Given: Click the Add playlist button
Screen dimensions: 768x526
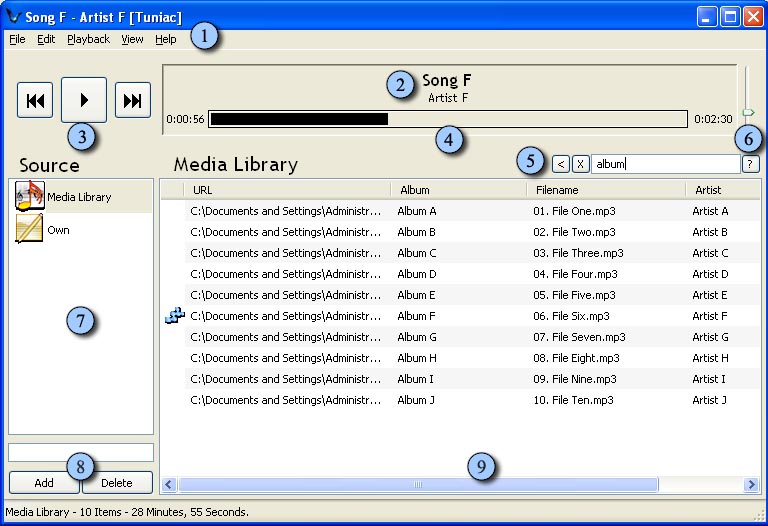Looking at the screenshot, I should [x=44, y=483].
